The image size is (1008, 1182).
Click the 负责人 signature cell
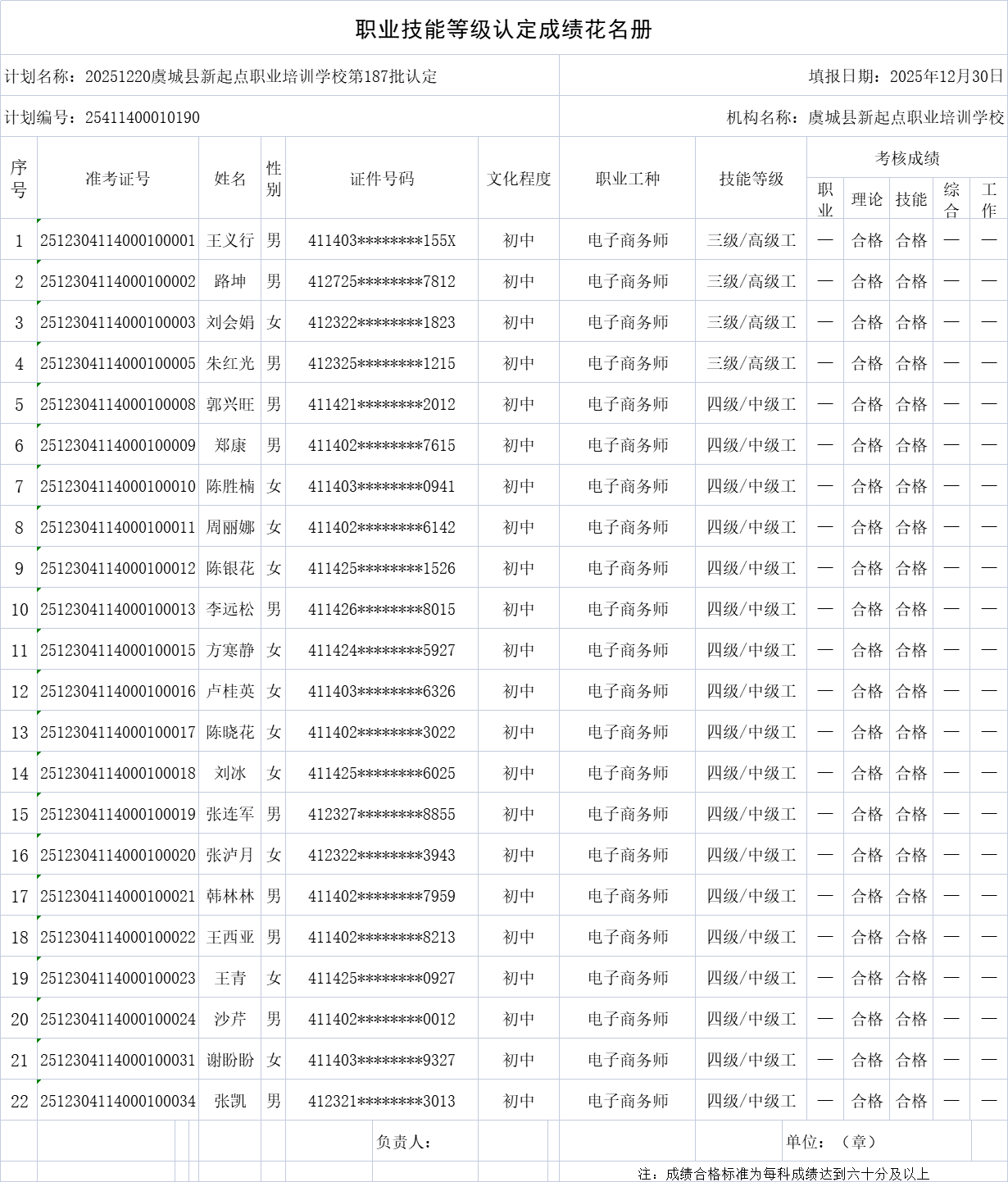tap(426, 1140)
